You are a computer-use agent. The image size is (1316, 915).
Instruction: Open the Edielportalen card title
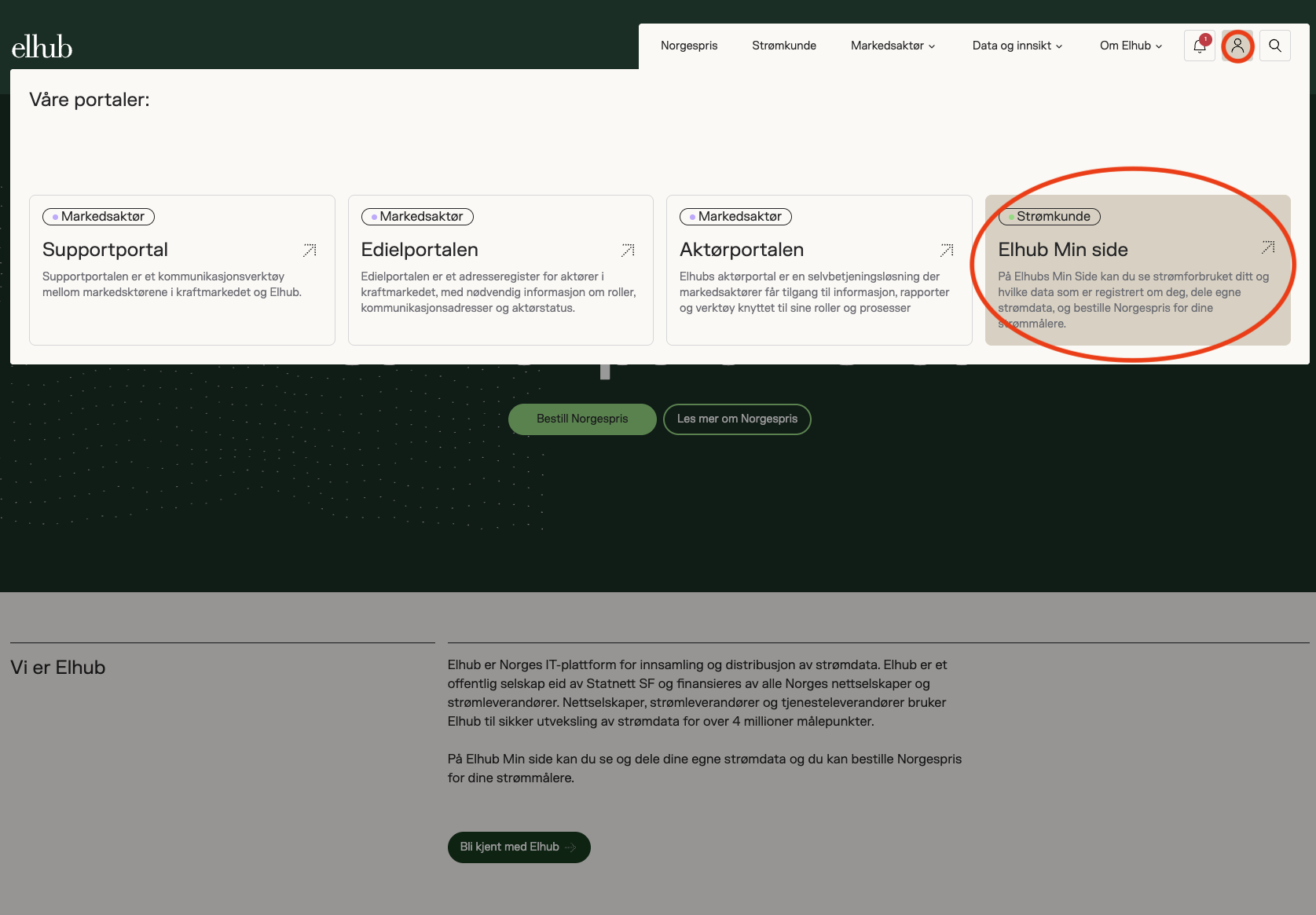(420, 250)
